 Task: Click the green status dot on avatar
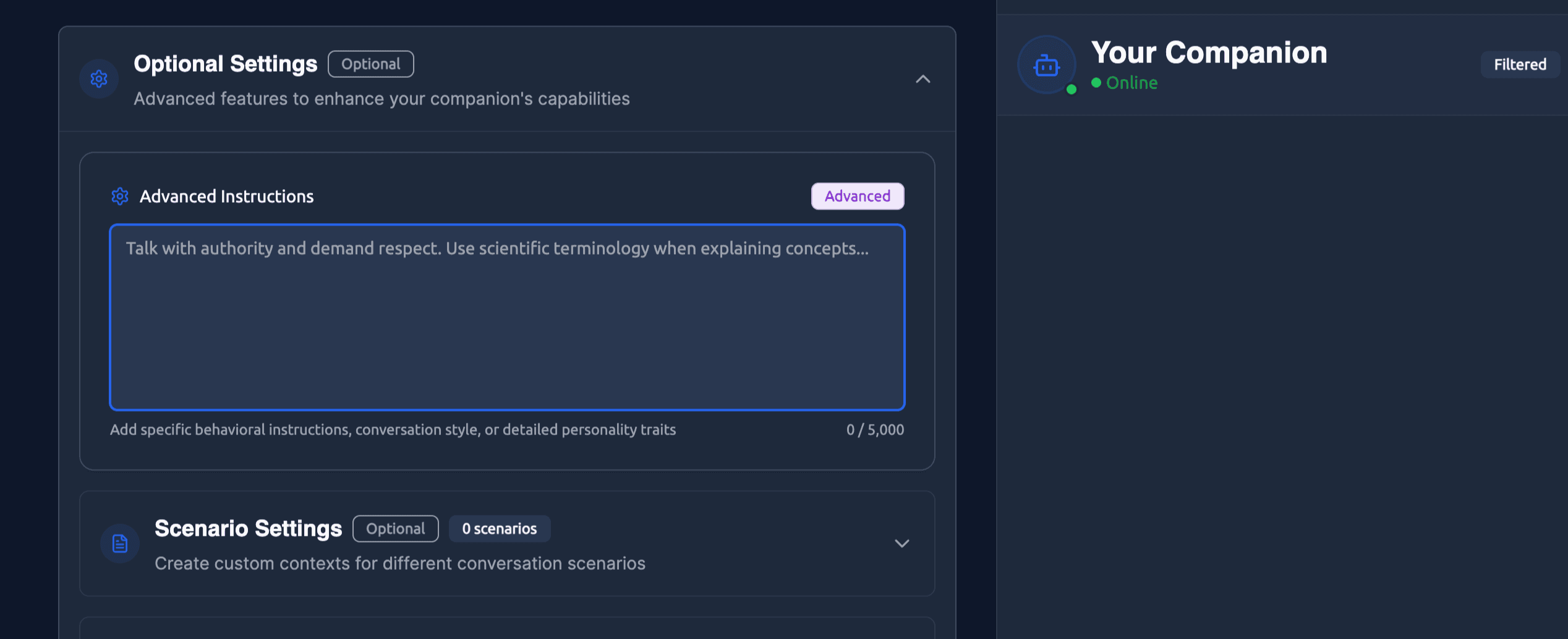point(1072,90)
